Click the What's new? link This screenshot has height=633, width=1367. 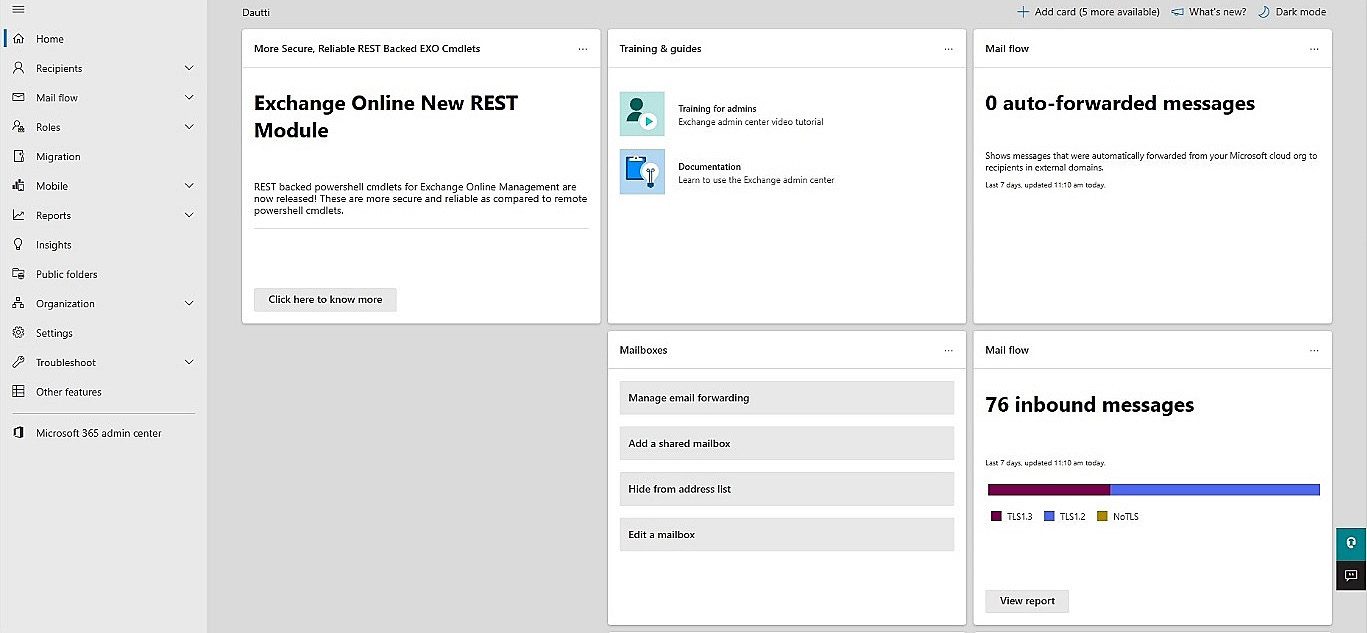point(1217,12)
